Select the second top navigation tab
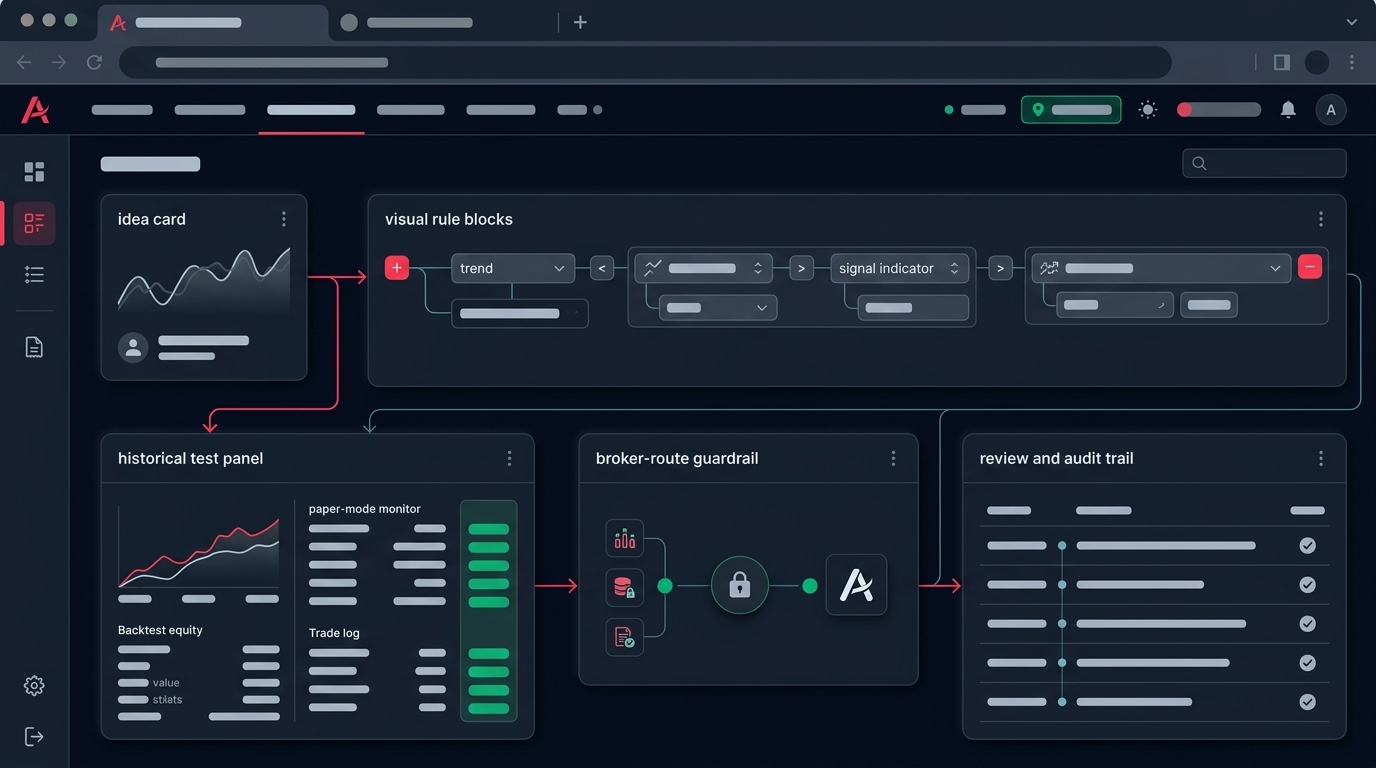 click(x=210, y=110)
